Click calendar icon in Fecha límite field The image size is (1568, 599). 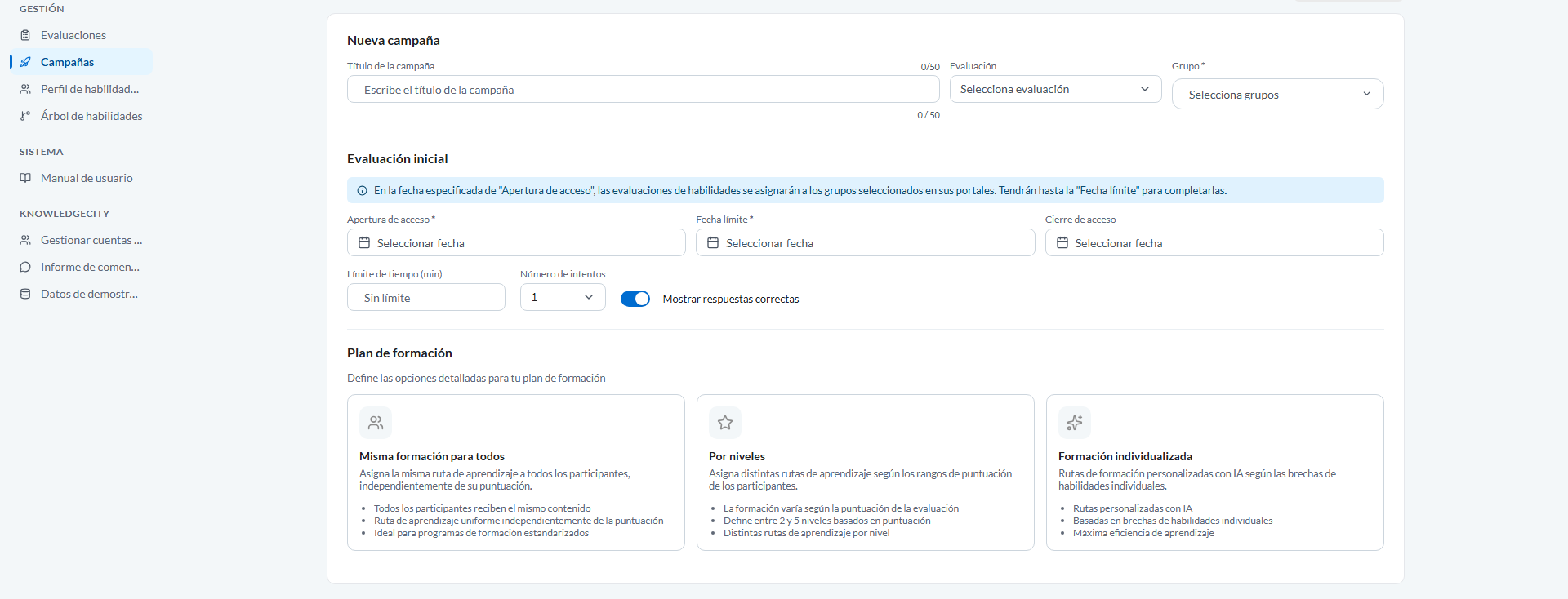[713, 242]
